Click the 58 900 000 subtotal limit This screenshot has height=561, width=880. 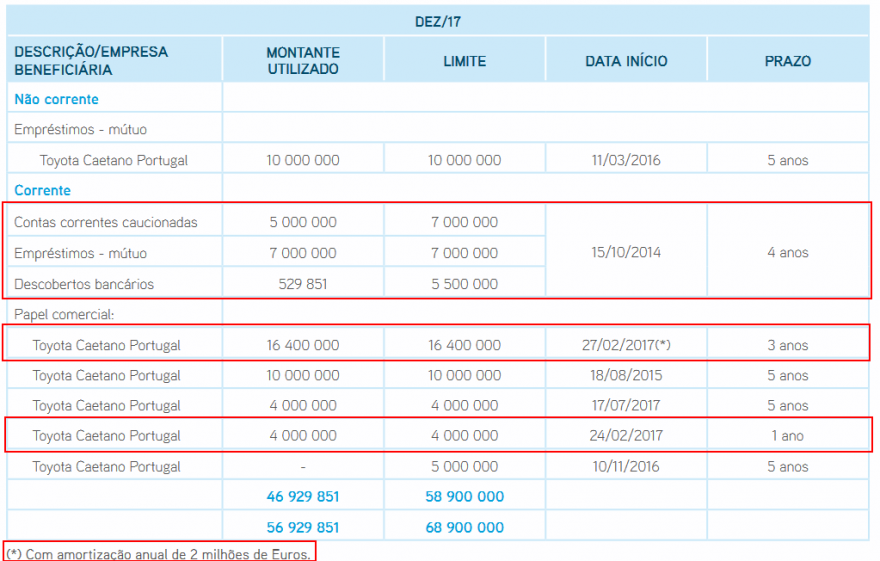pos(465,497)
